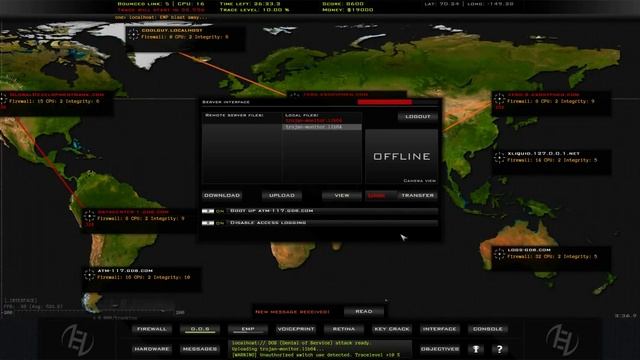This screenshot has height=360, width=640.
Task: Open the Firewall tool
Action: (152, 329)
